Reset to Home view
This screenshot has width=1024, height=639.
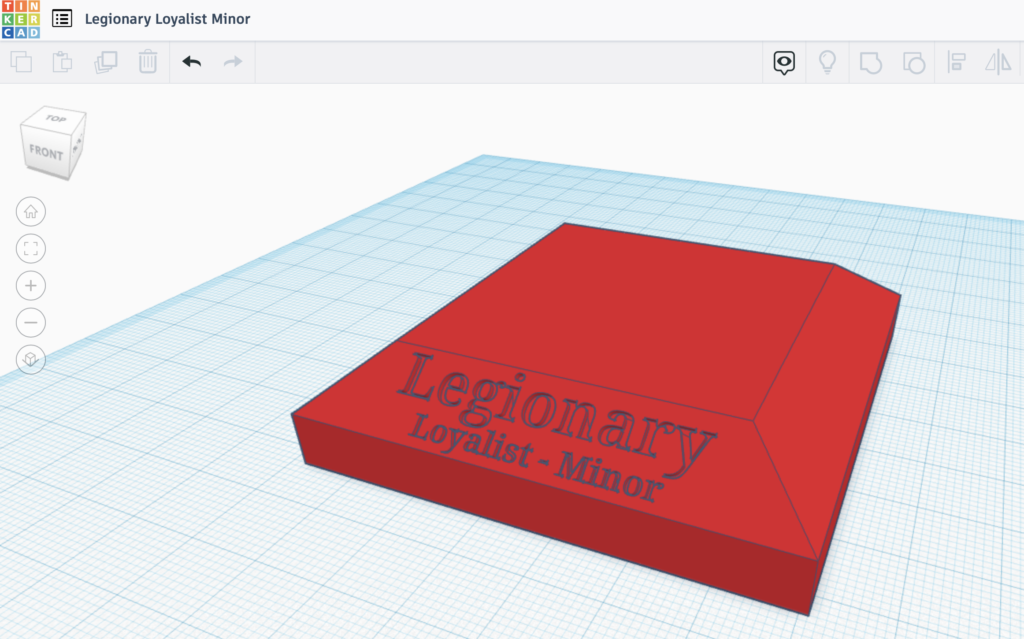[x=31, y=212]
